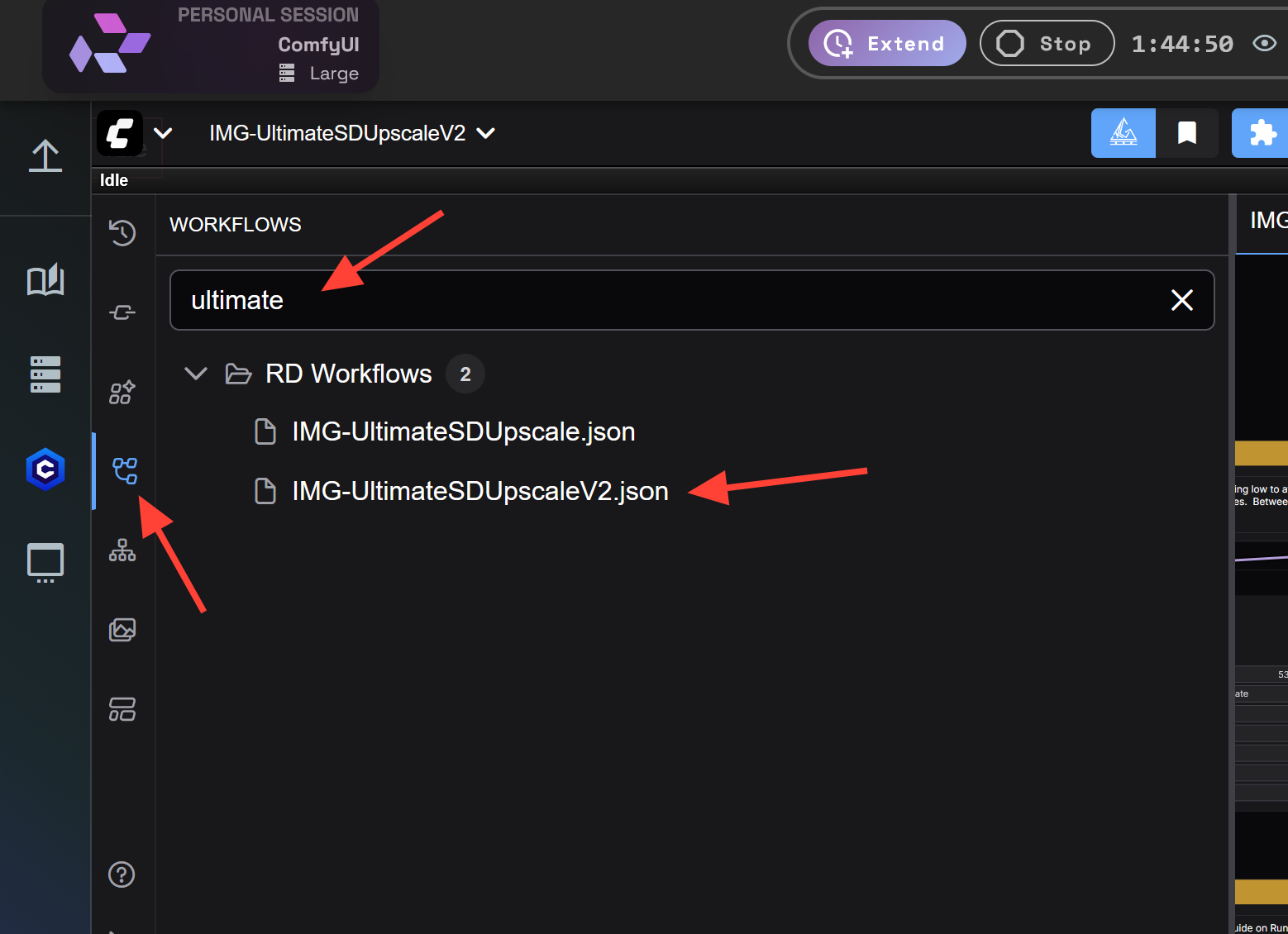Open the ComfyUI app icon in dock
1288x934 pixels.
coord(45,469)
